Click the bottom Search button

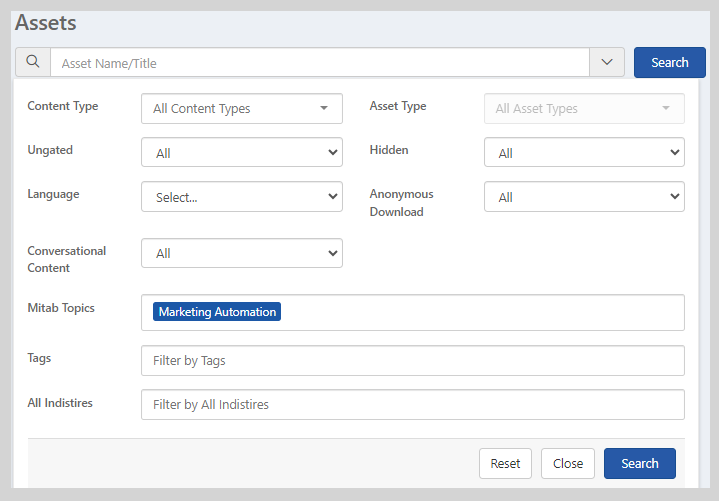(x=639, y=463)
